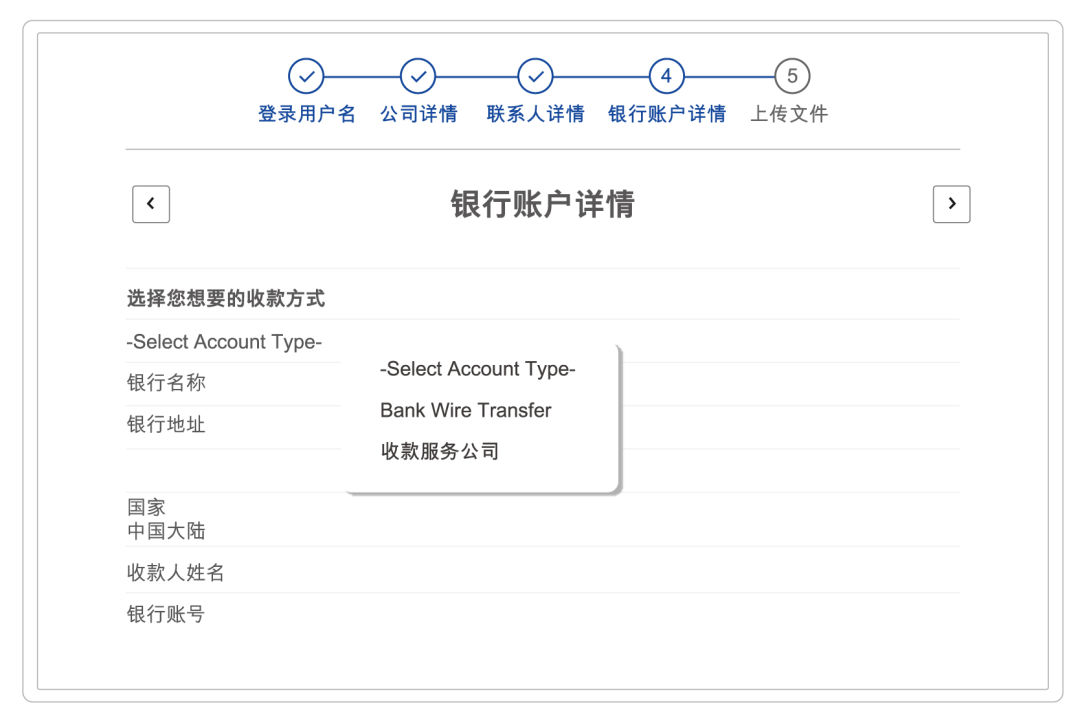Select the Bank Wire Transfer option
The height and width of the screenshot is (719, 1080).
point(464,410)
